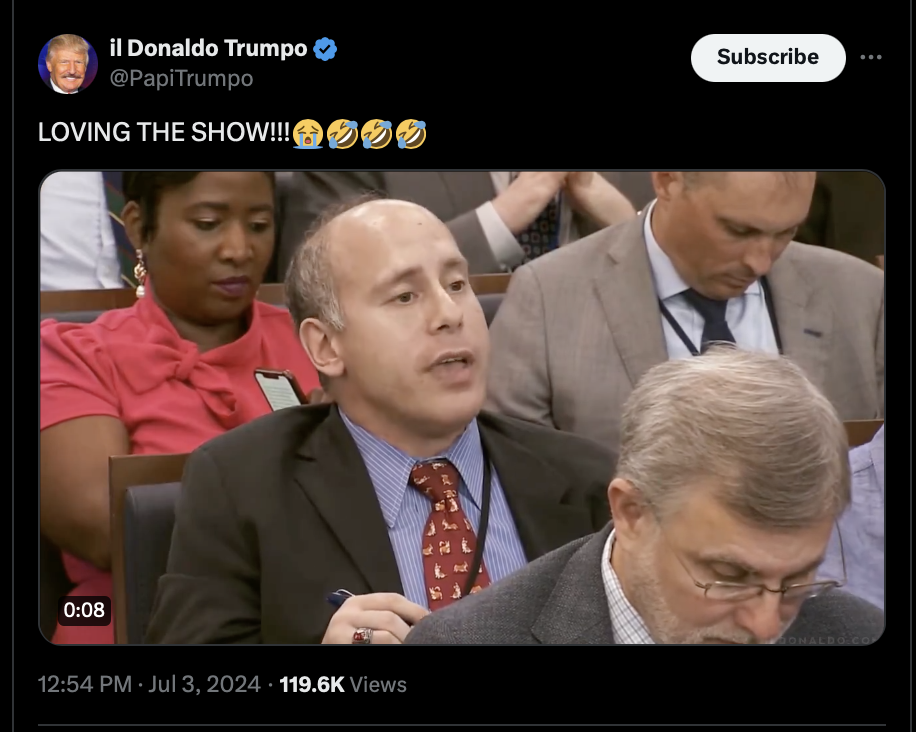This screenshot has height=732, width=916.
Task: Click the watermark in the video corner
Action: [832, 640]
